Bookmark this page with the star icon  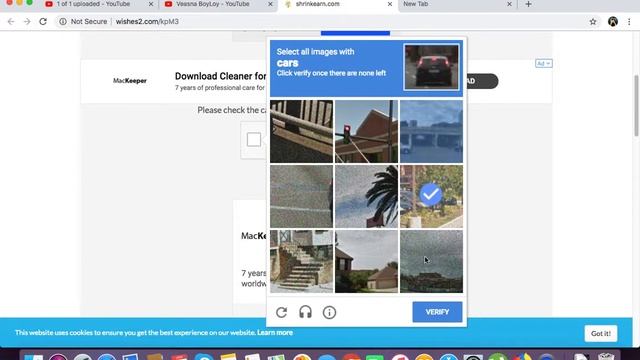[x=593, y=22]
